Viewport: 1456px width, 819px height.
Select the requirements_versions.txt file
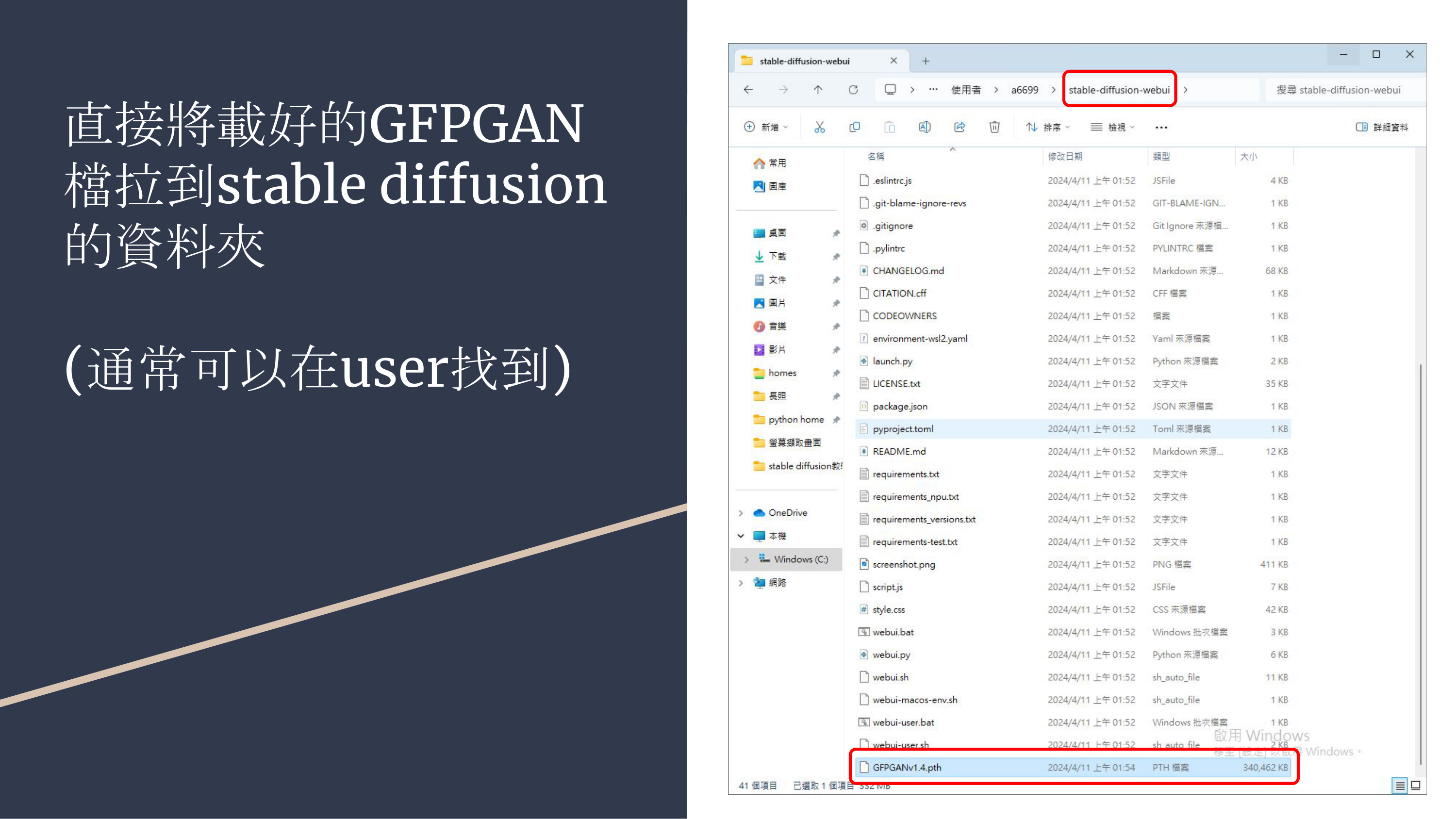(x=1073, y=519)
